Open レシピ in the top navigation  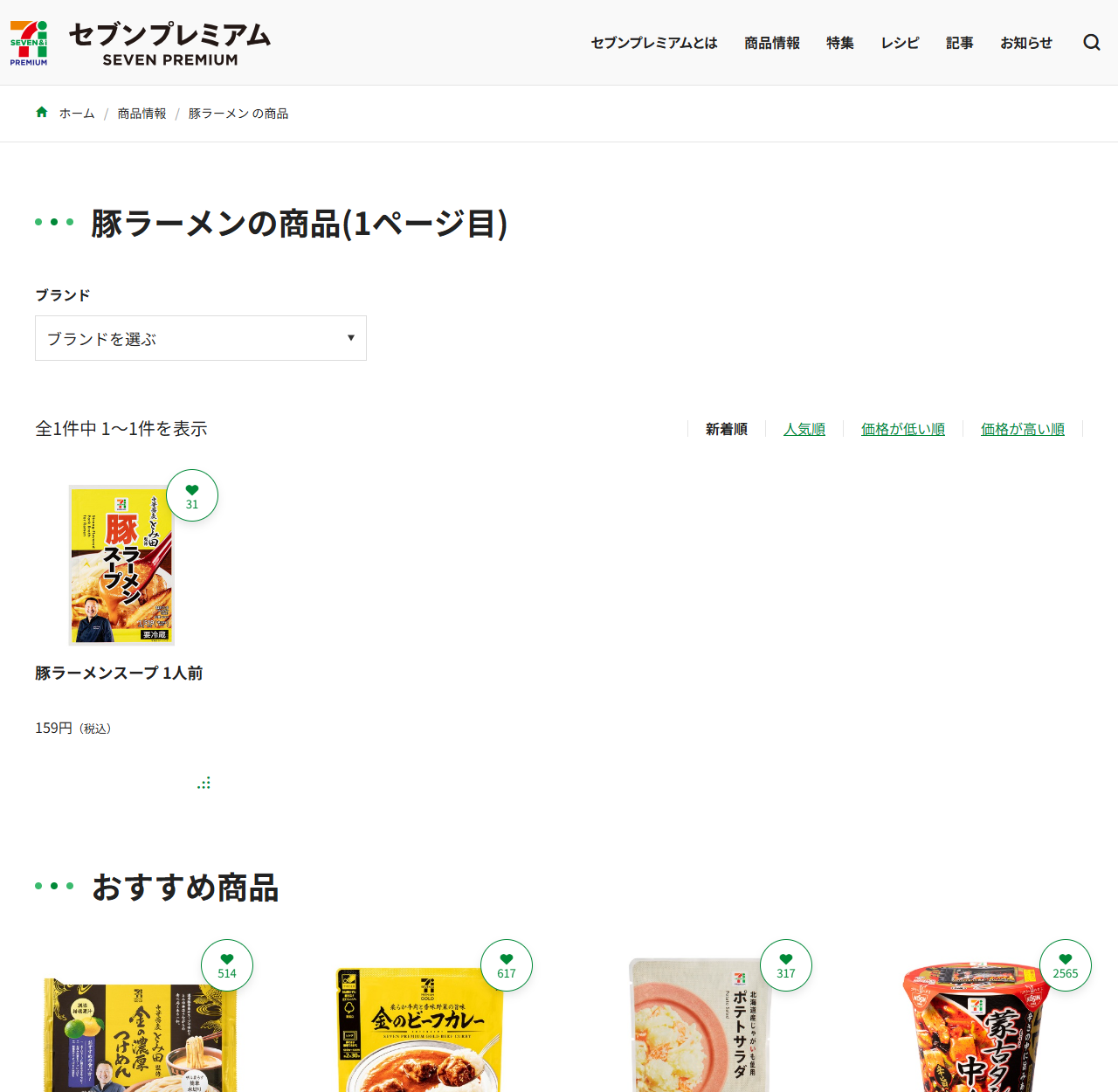(x=900, y=43)
